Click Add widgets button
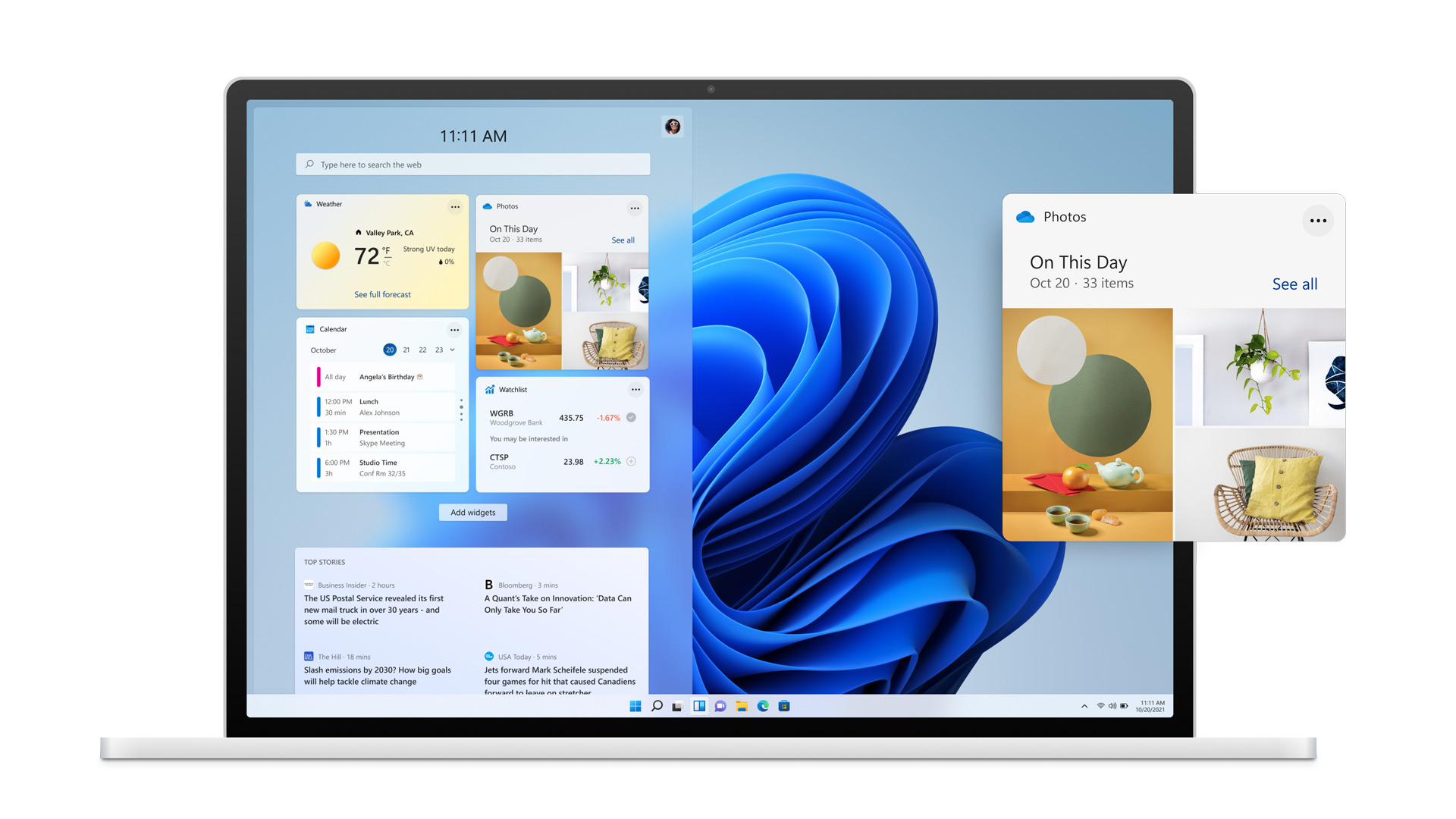Viewport: 1456px width, 819px height. (x=471, y=512)
